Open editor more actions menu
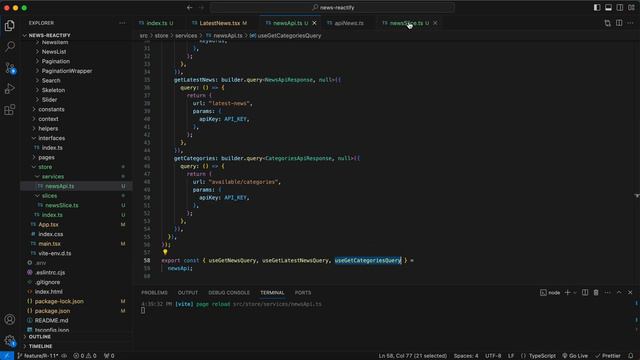The image size is (640, 360). click(630, 23)
